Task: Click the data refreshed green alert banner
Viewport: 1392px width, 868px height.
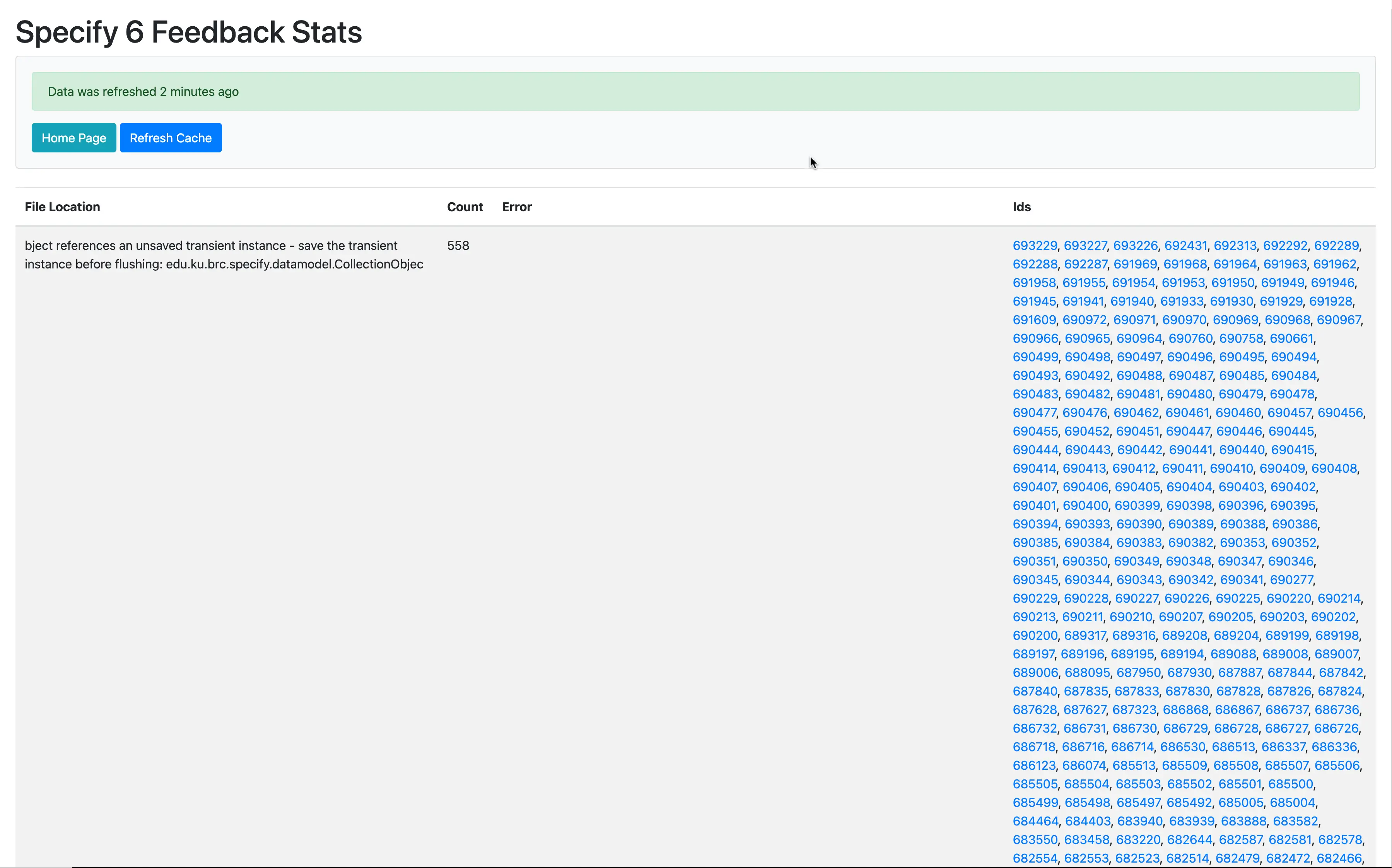Action: [x=695, y=91]
